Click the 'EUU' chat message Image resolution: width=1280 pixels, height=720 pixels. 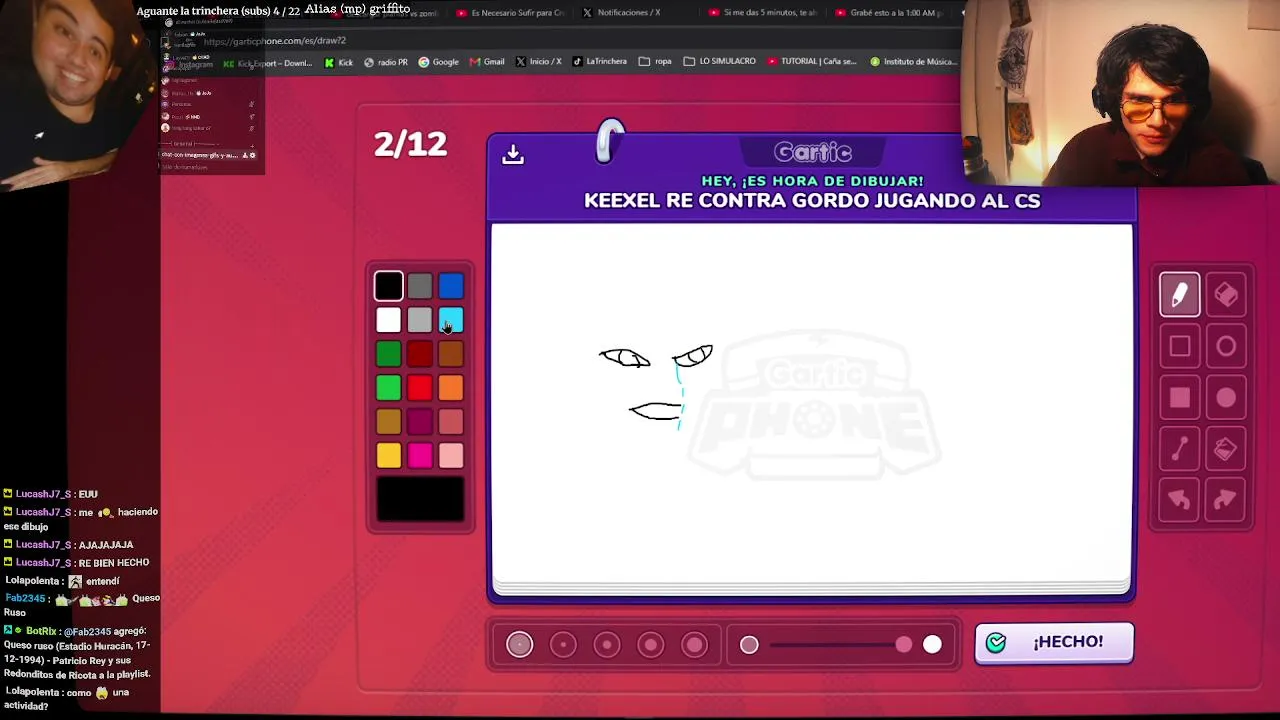pyautogui.click(x=88, y=494)
